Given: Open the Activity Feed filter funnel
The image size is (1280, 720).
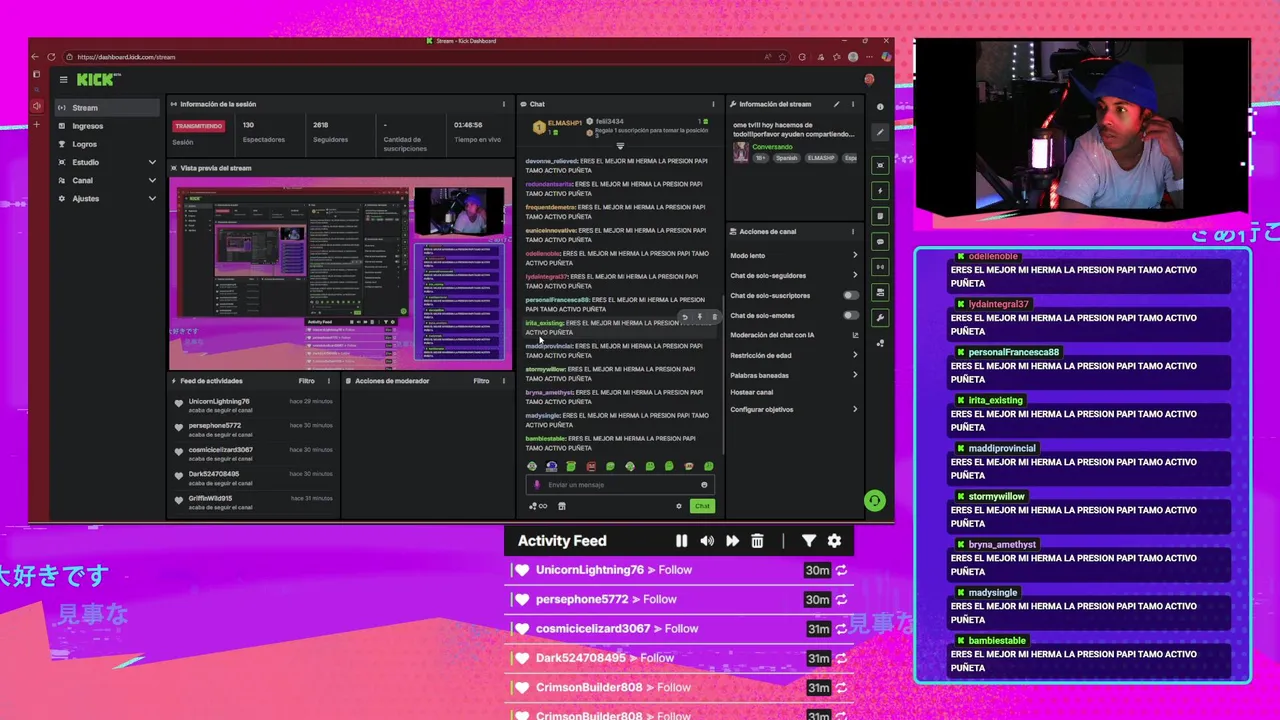Looking at the screenshot, I should (809, 541).
